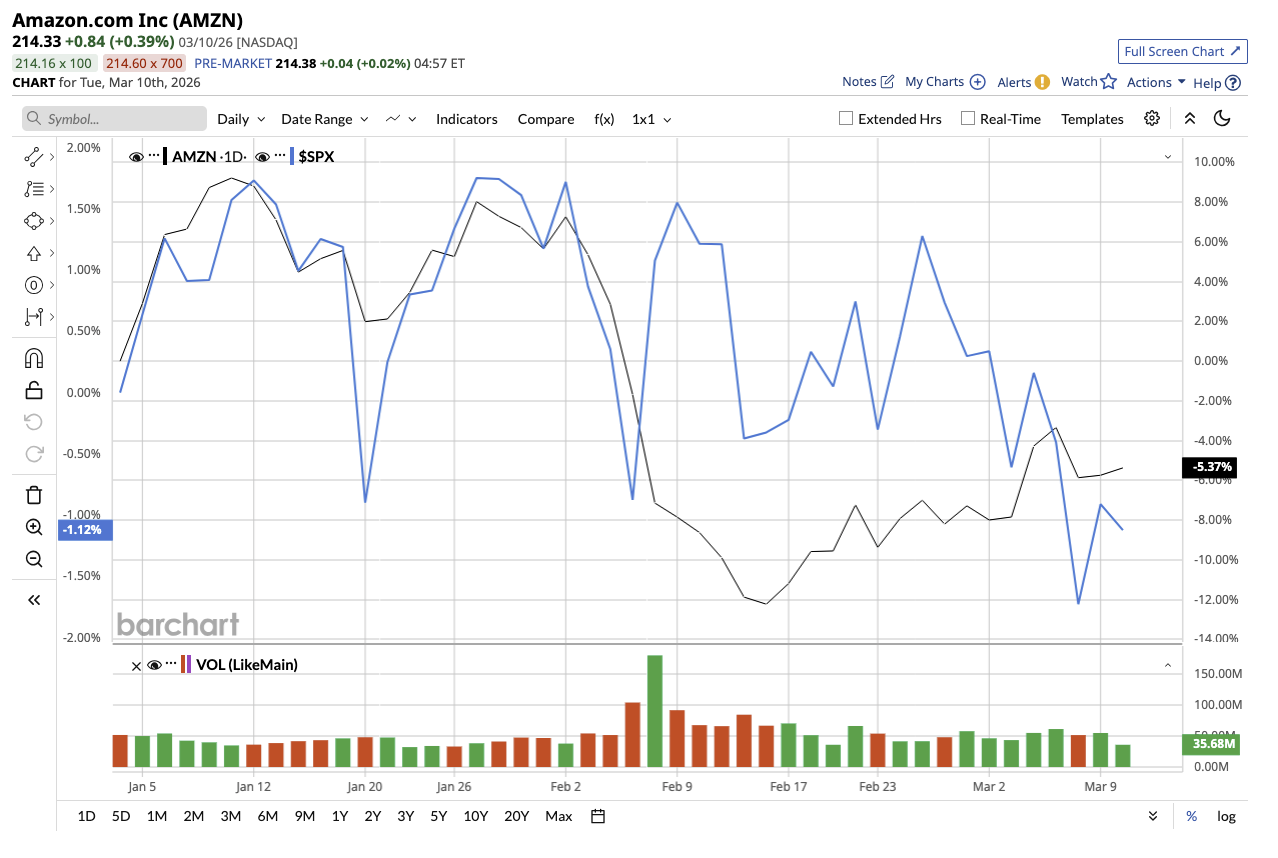Toggle percent scale mode

(1191, 816)
